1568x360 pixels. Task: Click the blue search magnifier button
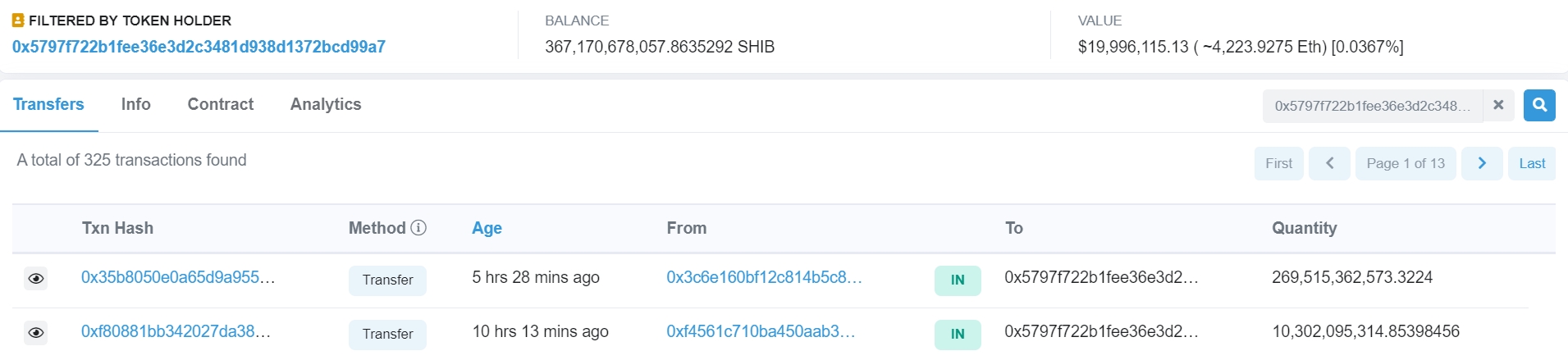coord(1539,105)
